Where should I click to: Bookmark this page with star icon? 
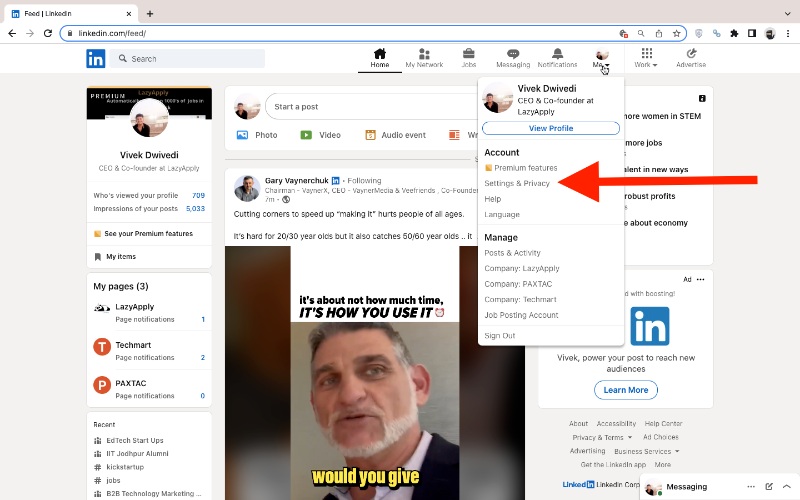(x=677, y=33)
